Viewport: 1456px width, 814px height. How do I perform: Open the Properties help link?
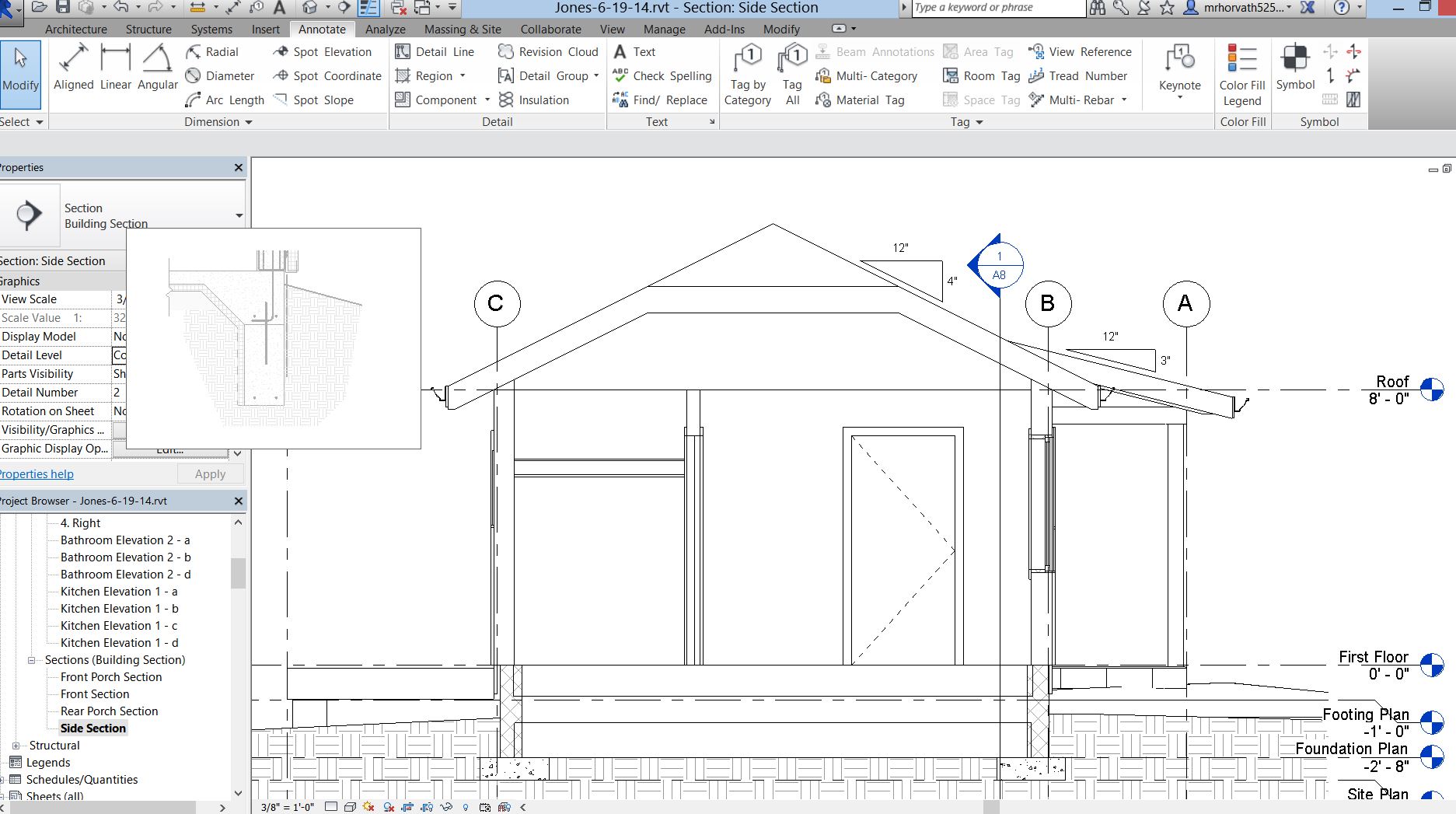37,474
